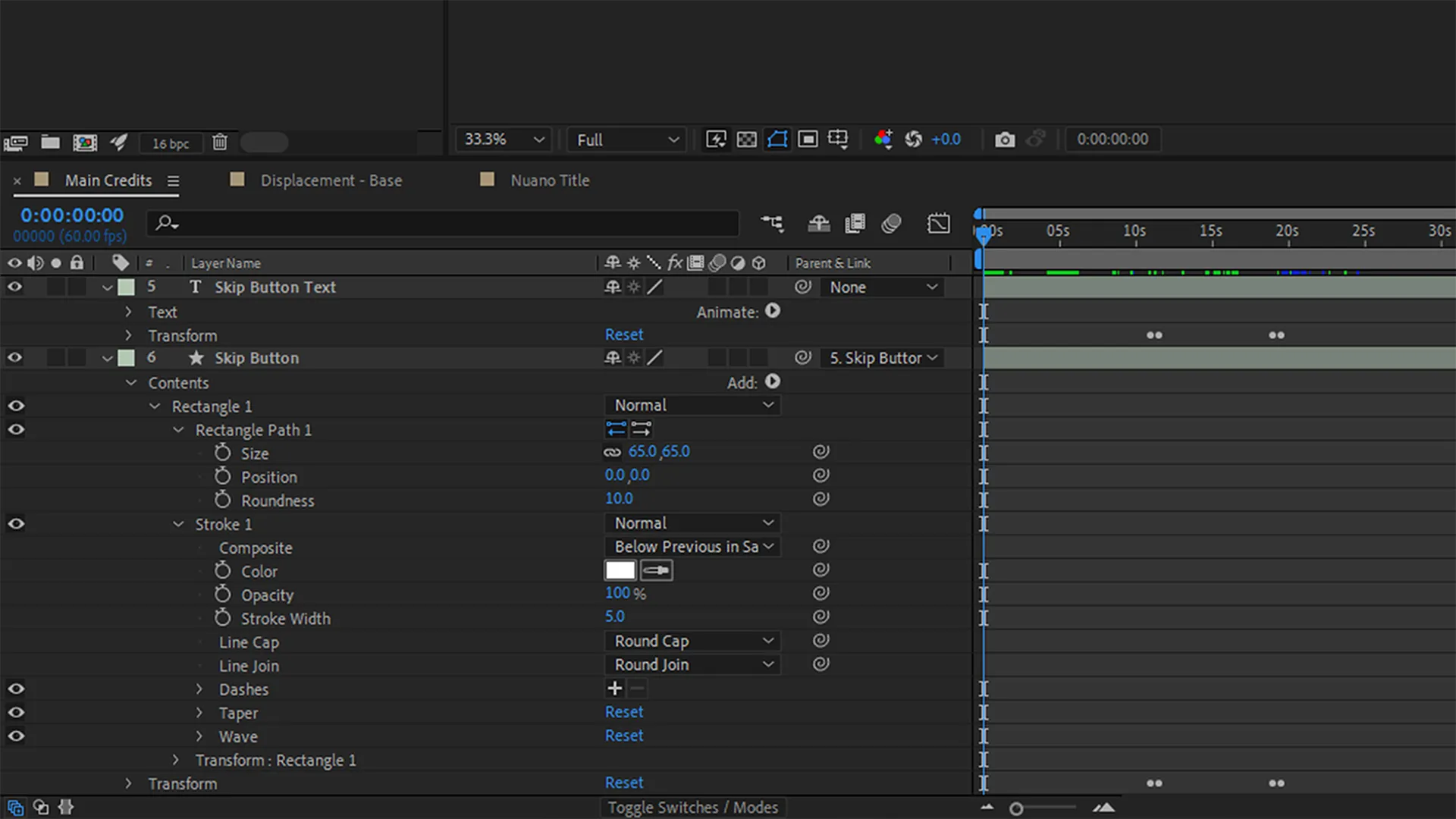Toggle visibility of Dashes
The height and width of the screenshot is (819, 1456).
16,689
